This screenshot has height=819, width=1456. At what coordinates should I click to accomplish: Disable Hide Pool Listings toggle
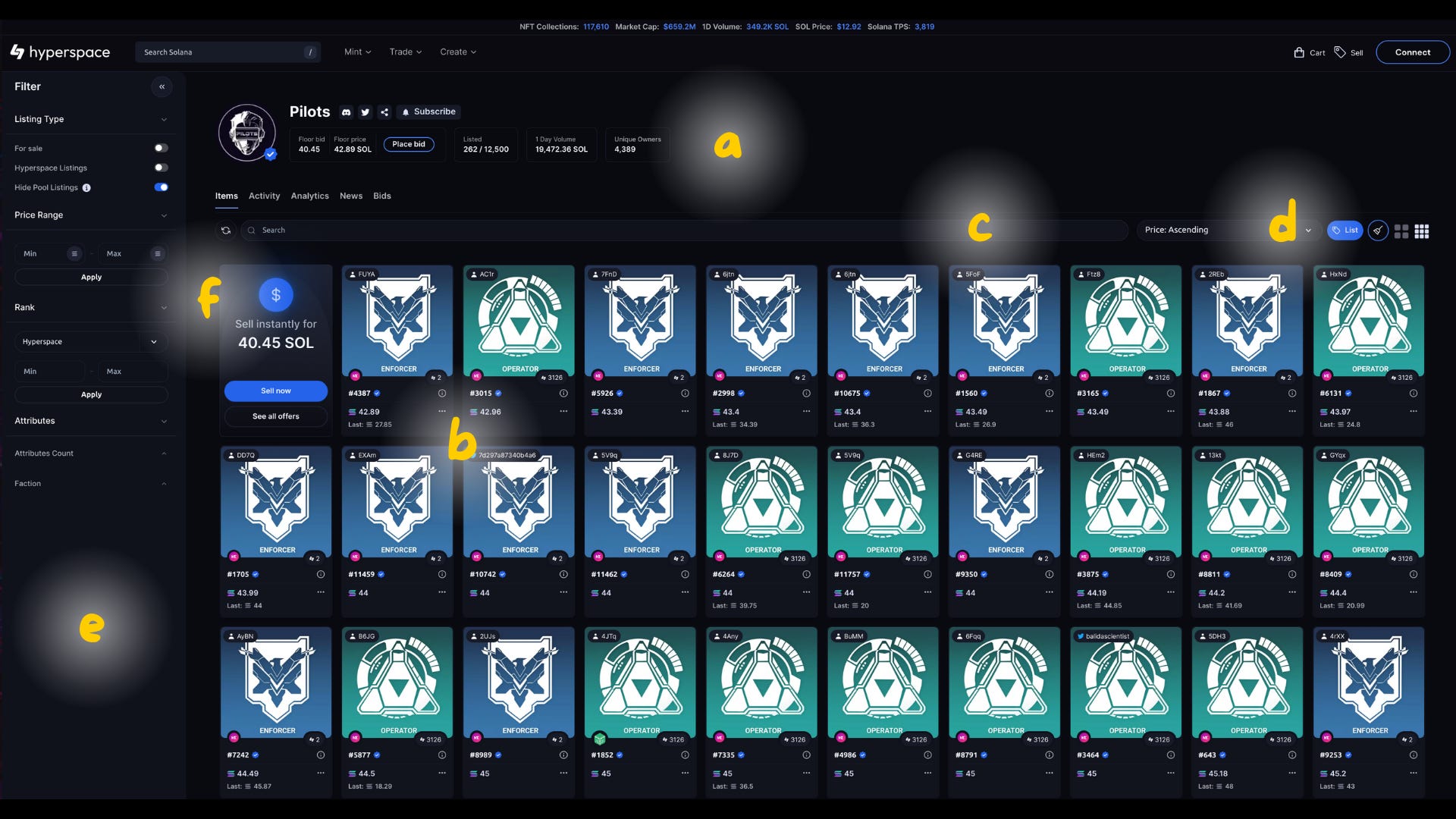(x=161, y=187)
